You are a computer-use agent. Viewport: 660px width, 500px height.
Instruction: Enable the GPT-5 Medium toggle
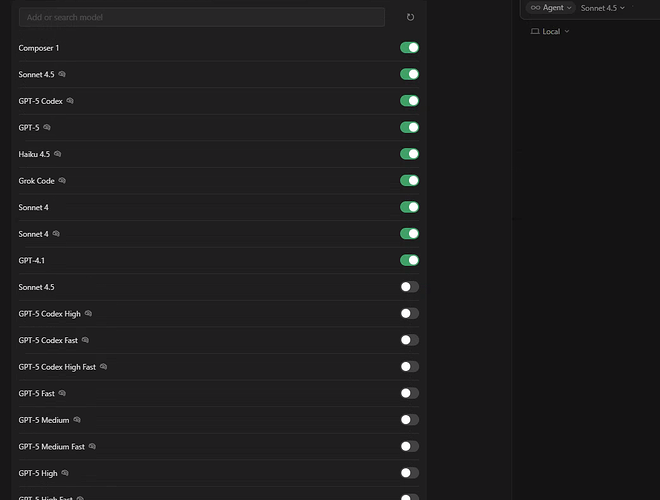point(409,420)
